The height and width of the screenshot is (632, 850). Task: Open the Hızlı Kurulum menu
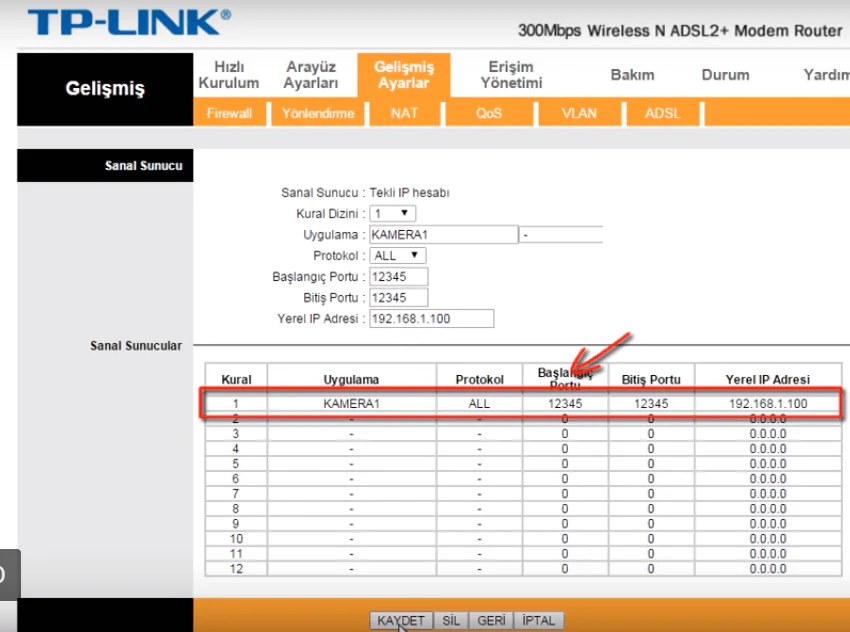coord(229,74)
